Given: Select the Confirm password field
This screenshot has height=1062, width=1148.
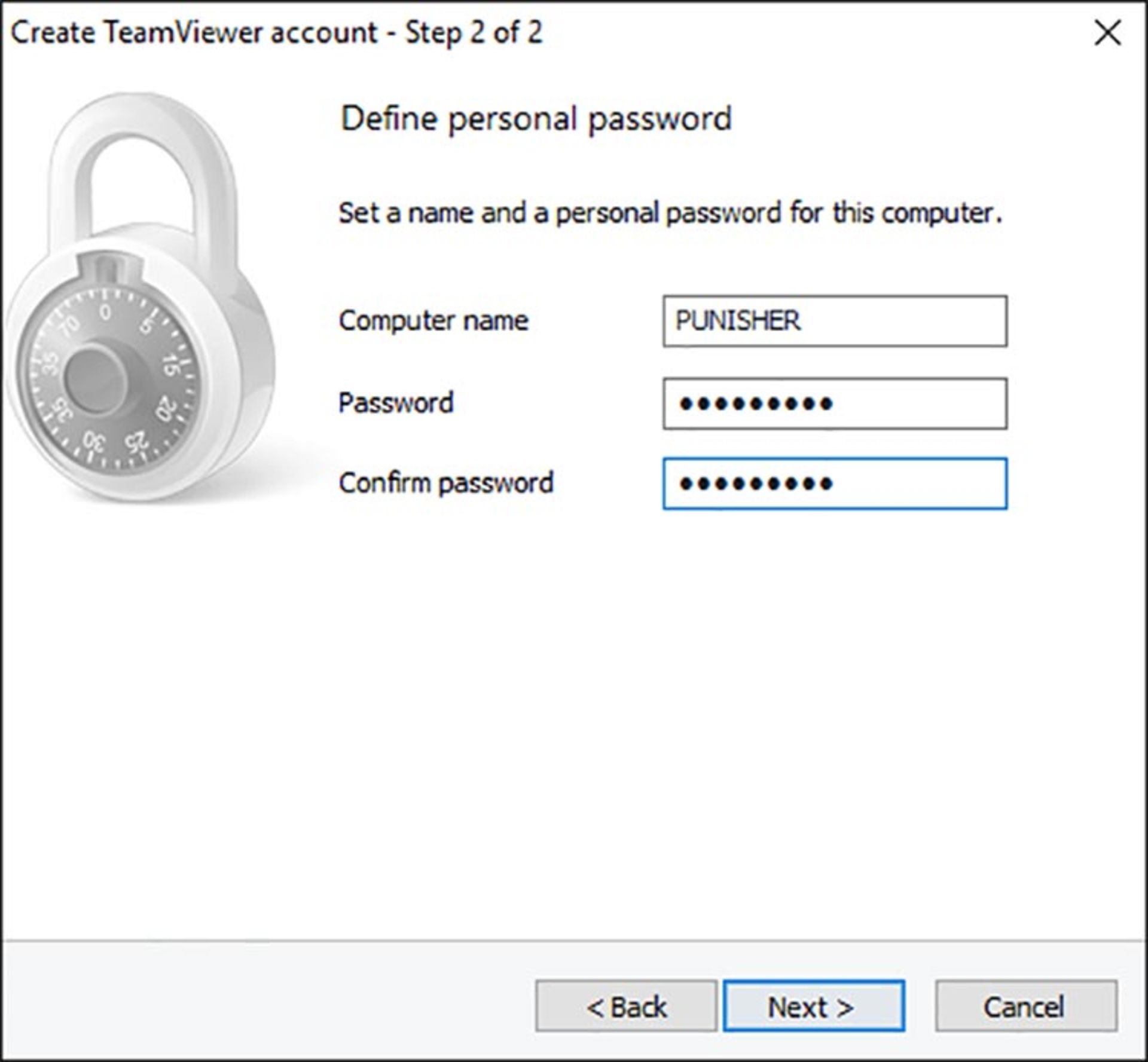Looking at the screenshot, I should point(834,483).
